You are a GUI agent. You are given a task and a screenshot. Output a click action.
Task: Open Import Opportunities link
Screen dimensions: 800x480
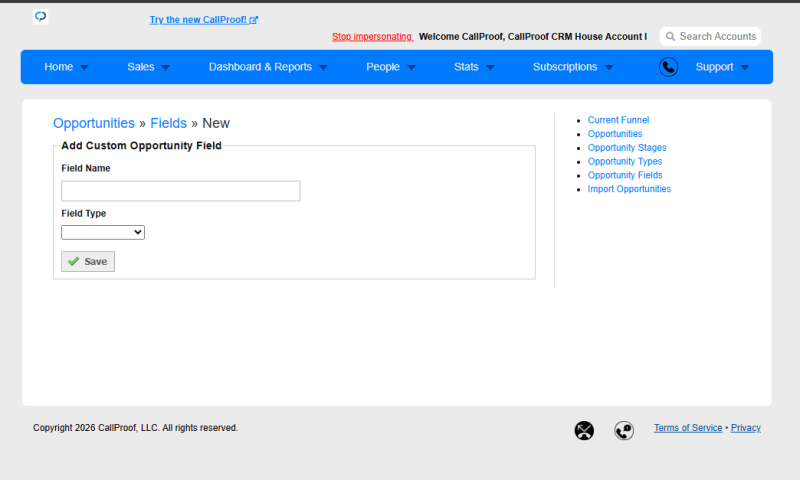[629, 189]
